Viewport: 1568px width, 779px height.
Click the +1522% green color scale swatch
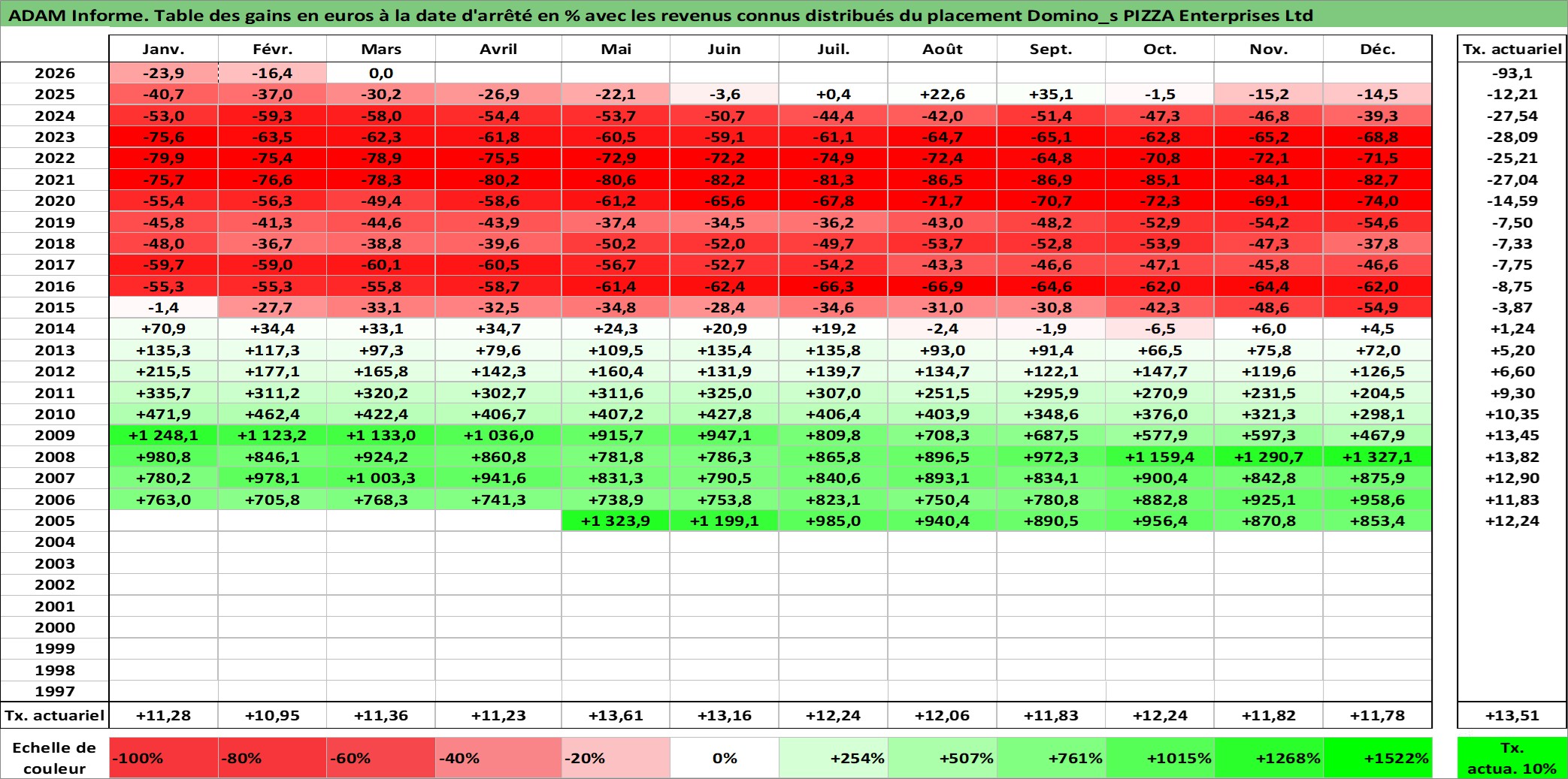[x=1377, y=758]
